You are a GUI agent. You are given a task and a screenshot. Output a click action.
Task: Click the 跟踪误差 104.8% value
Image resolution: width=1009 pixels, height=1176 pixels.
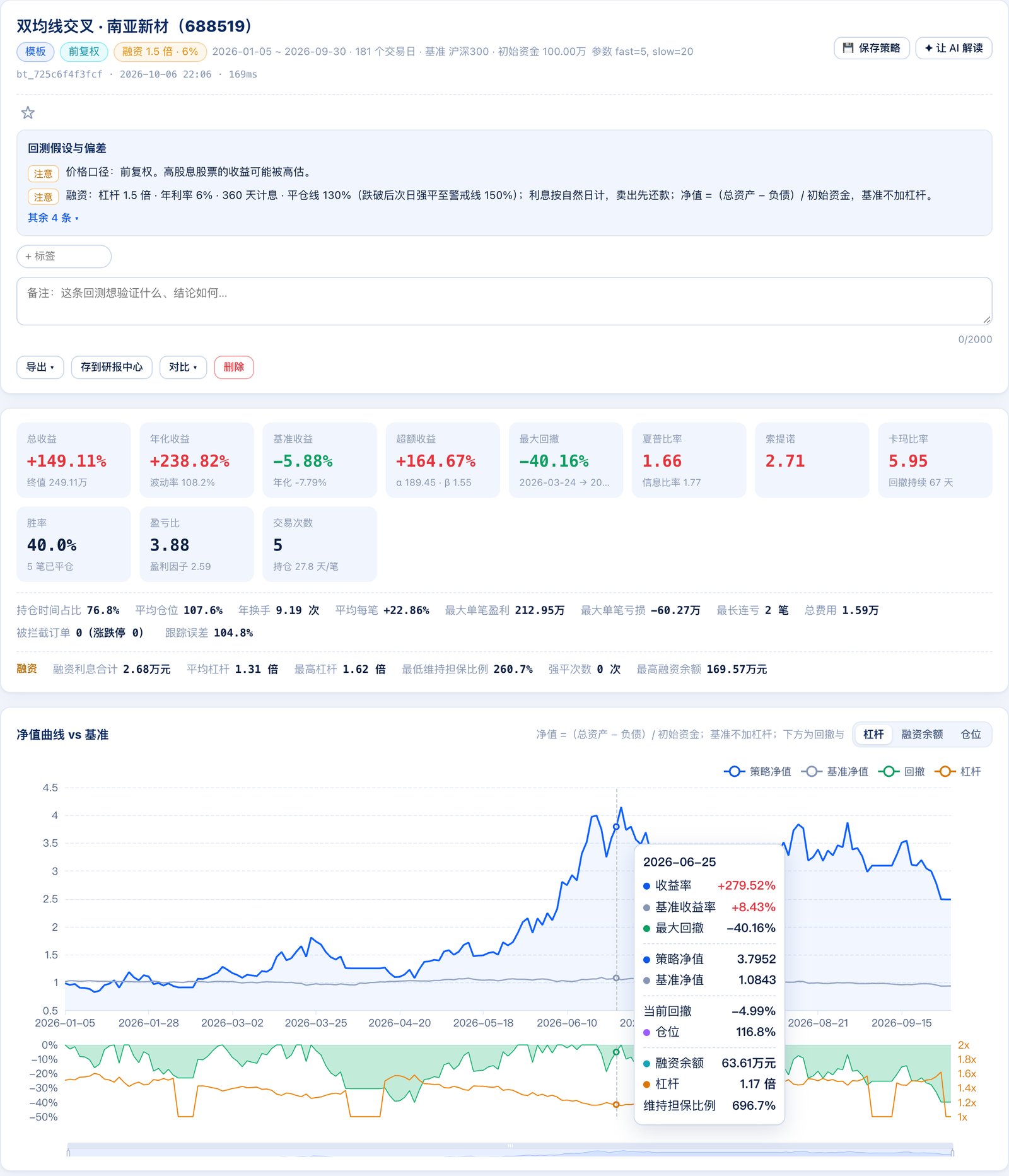tap(233, 632)
